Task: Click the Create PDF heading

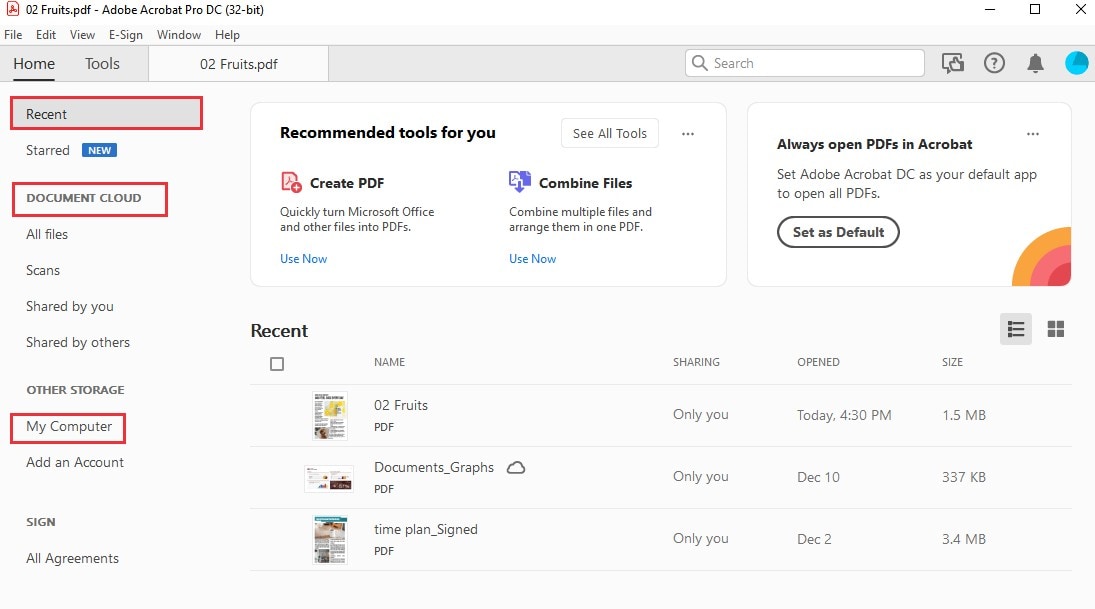Action: coord(346,183)
